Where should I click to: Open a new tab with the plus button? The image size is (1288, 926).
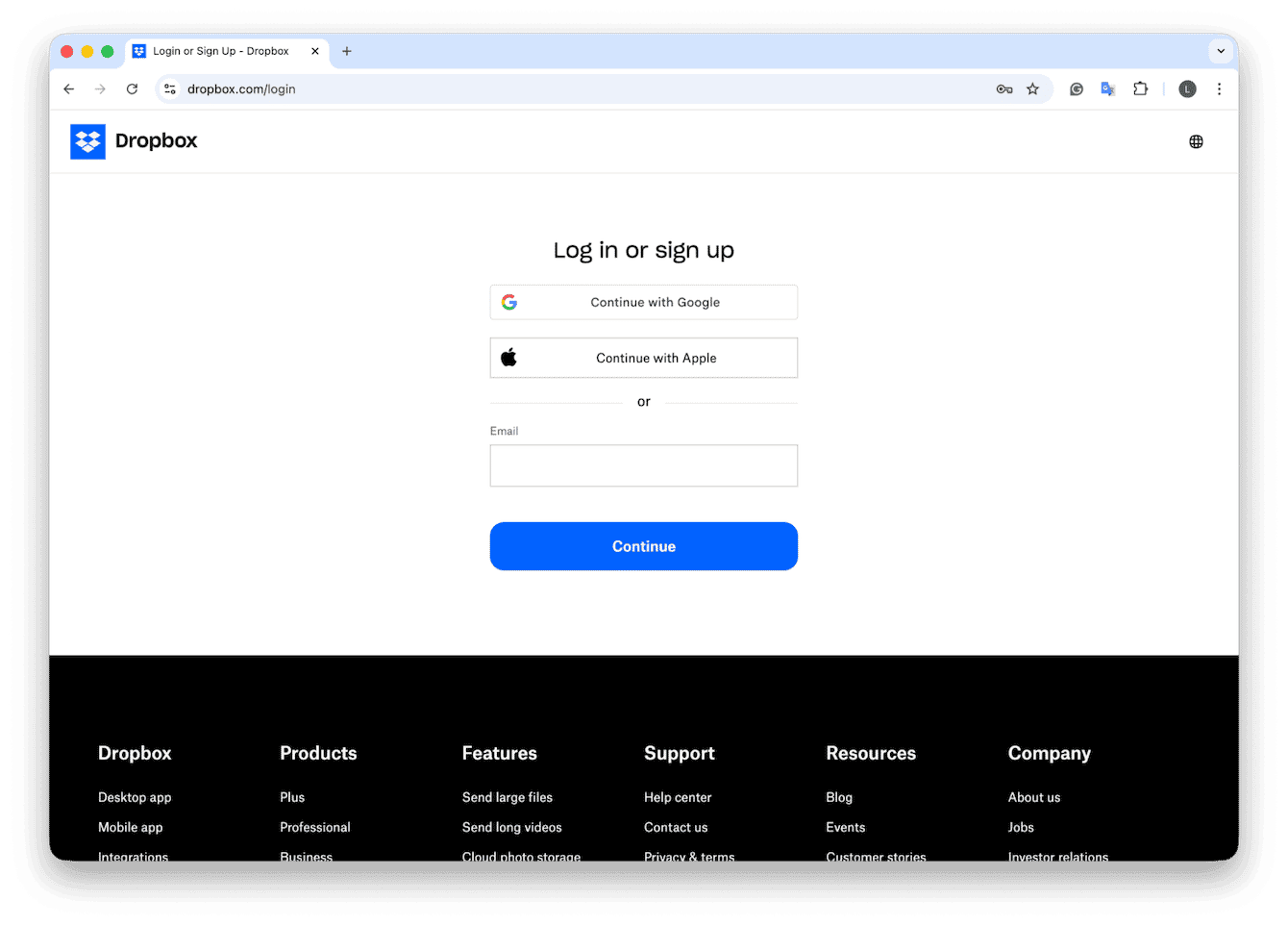[346, 51]
